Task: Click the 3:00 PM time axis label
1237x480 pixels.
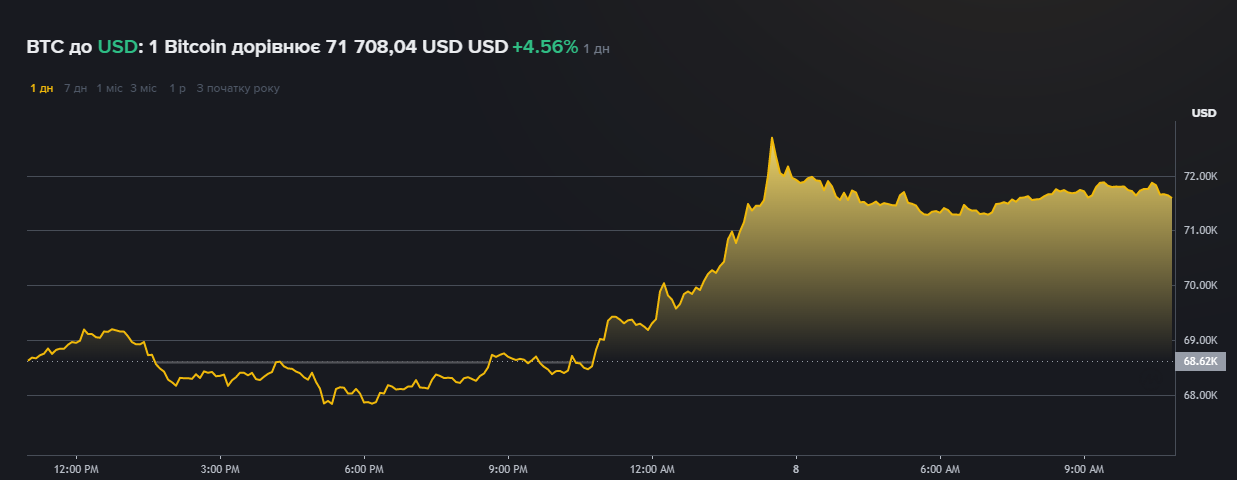Action: [220, 468]
